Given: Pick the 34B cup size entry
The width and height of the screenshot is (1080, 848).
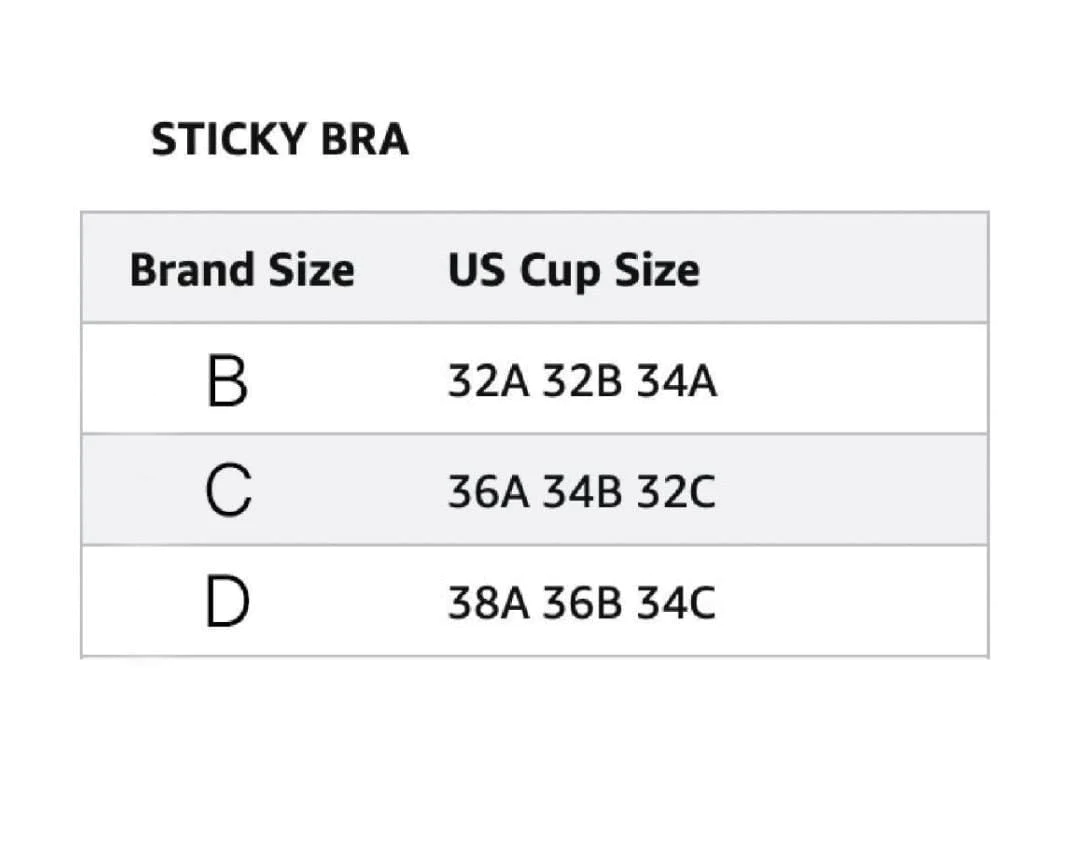Looking at the screenshot, I should coord(582,494).
